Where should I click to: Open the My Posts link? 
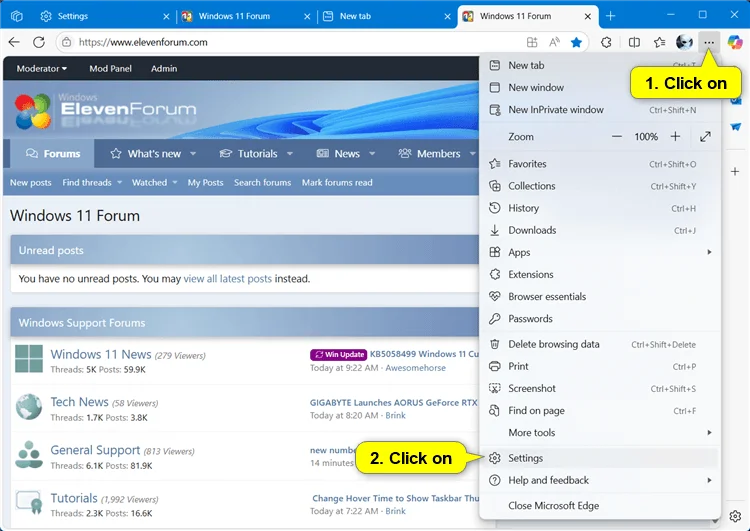pyautogui.click(x=205, y=183)
